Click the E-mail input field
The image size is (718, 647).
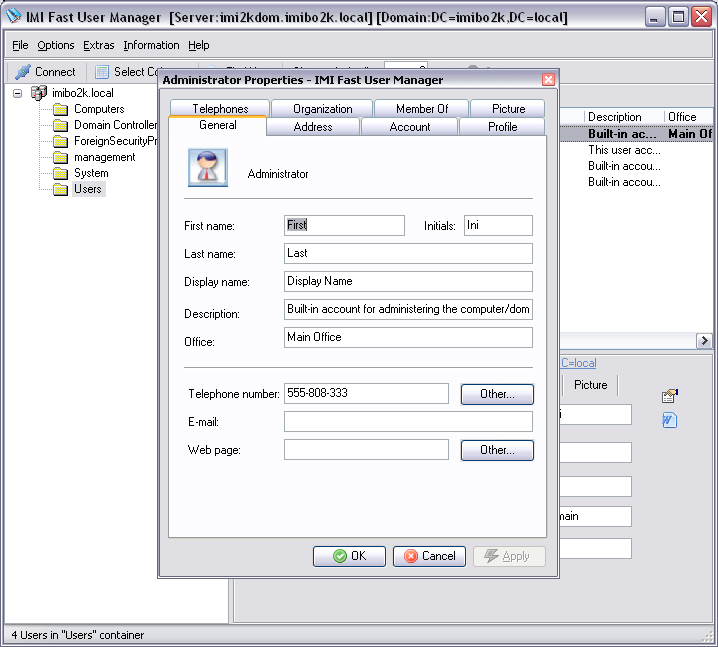click(x=408, y=421)
